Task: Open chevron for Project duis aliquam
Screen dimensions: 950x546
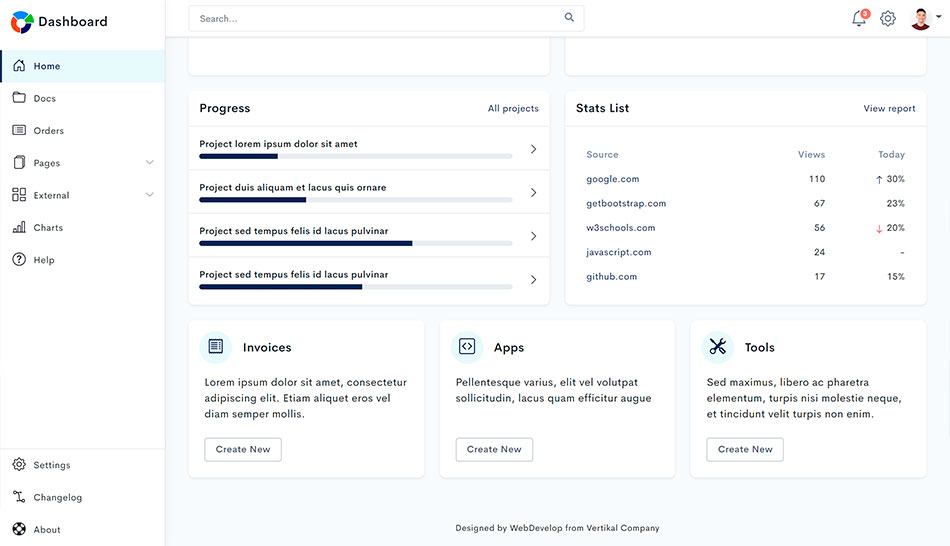Action: [533, 193]
